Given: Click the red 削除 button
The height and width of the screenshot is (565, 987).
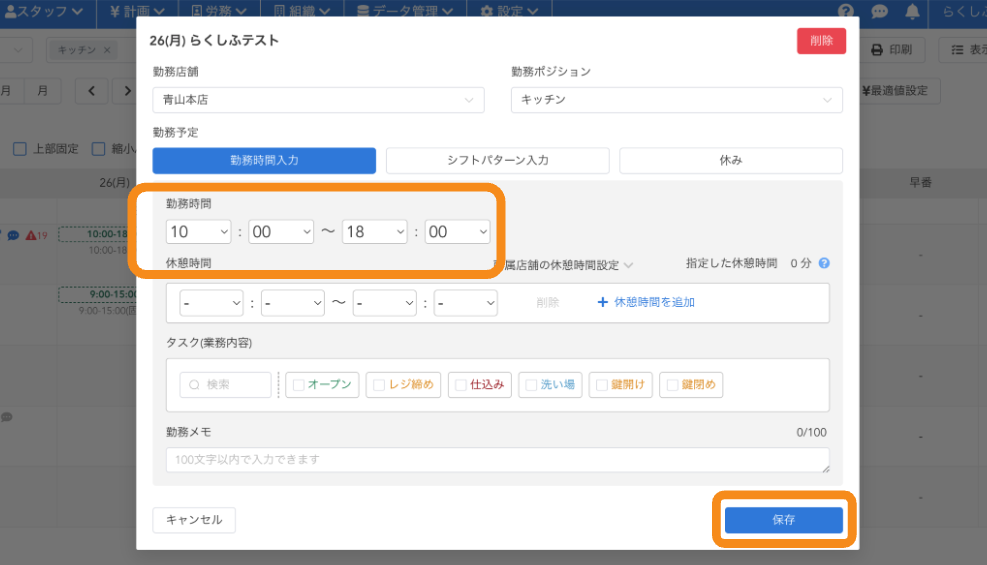Looking at the screenshot, I should tap(821, 41).
